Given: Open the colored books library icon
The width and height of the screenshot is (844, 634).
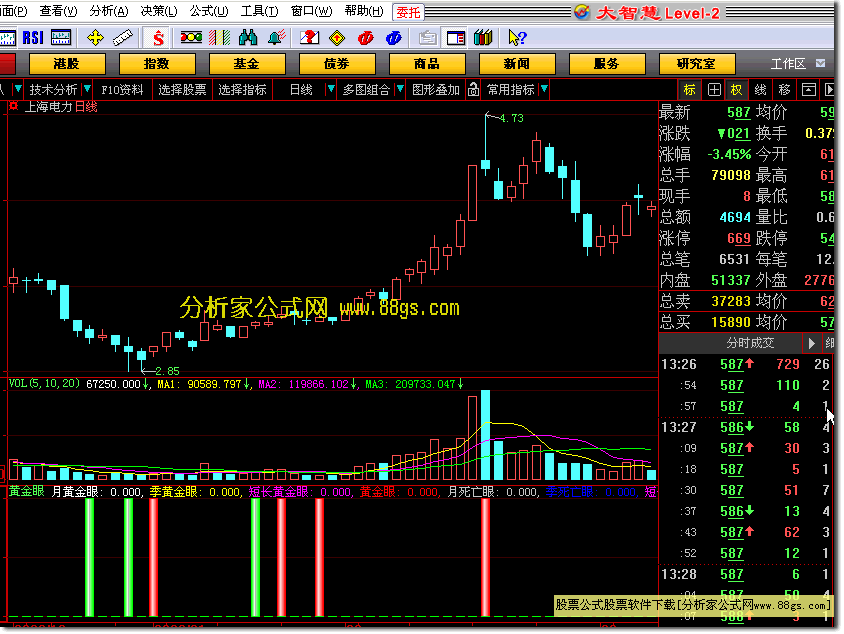Looking at the screenshot, I should 483,38.
